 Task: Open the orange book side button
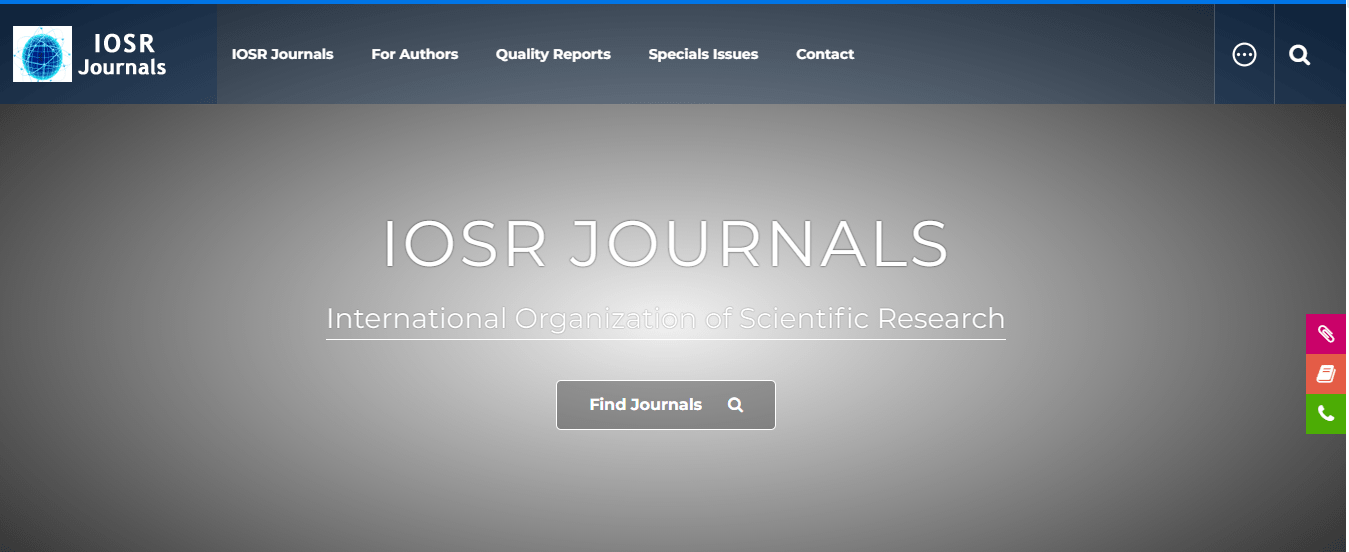tap(1326, 374)
